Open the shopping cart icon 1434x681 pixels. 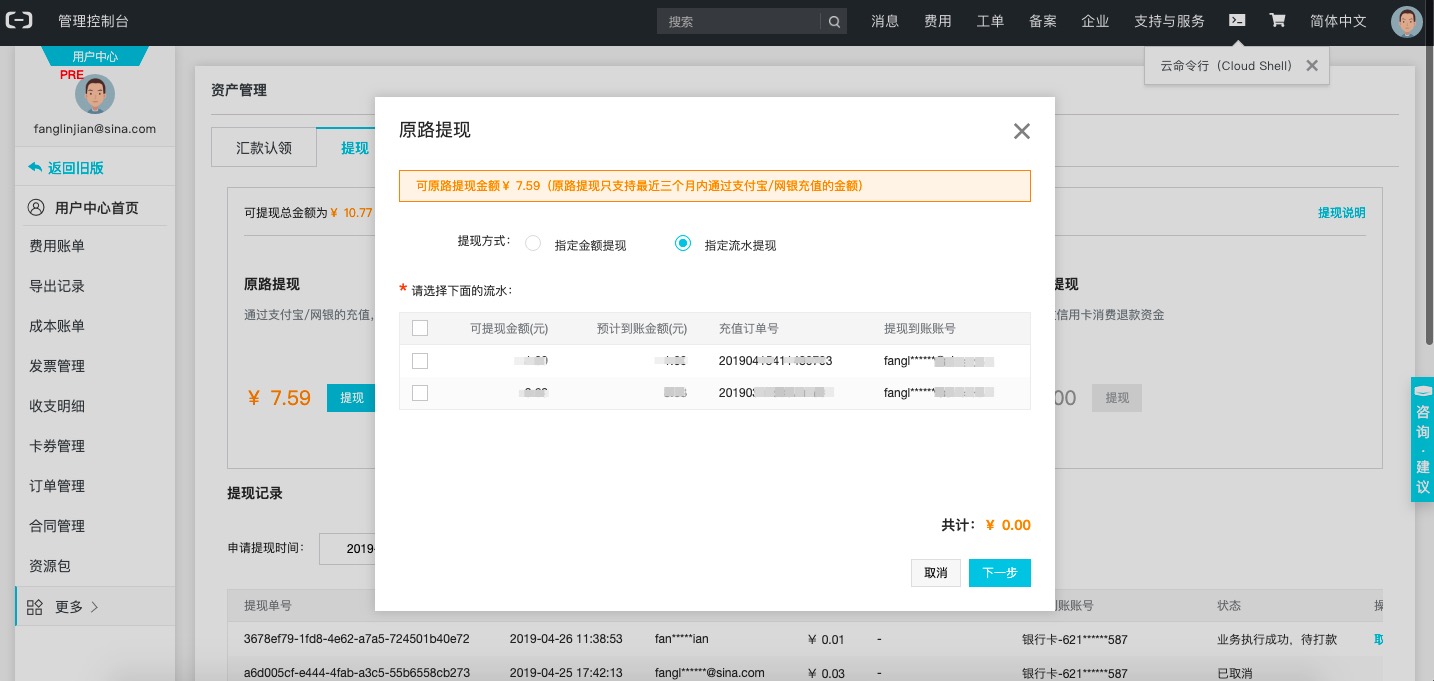click(1277, 20)
